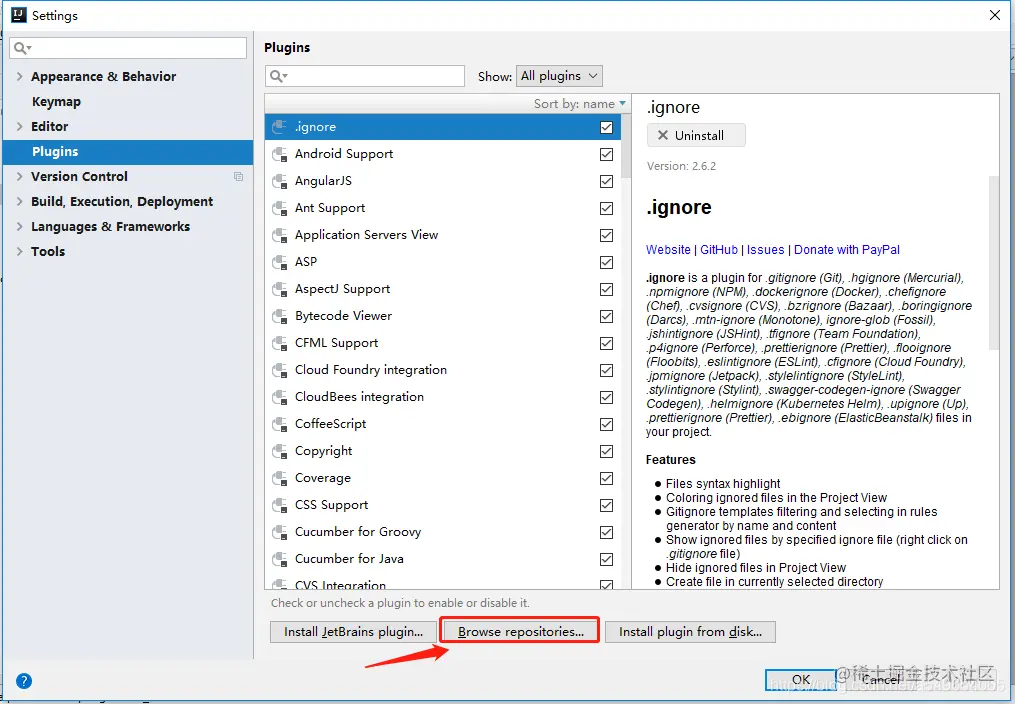Select the AspectJ Support plugin row
Image resolution: width=1015 pixels, height=704 pixels.
click(443, 289)
